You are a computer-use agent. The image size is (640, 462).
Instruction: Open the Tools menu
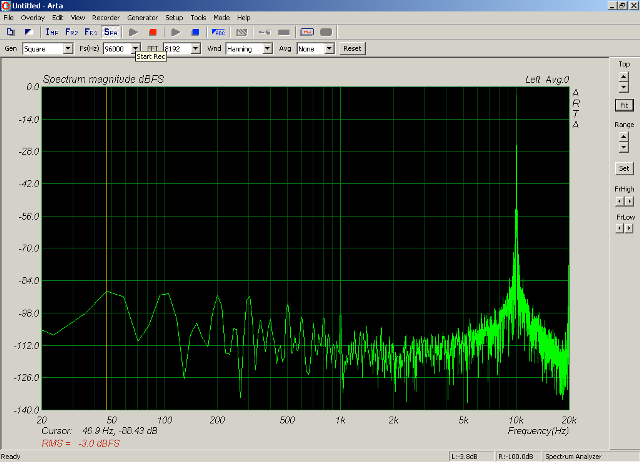198,18
